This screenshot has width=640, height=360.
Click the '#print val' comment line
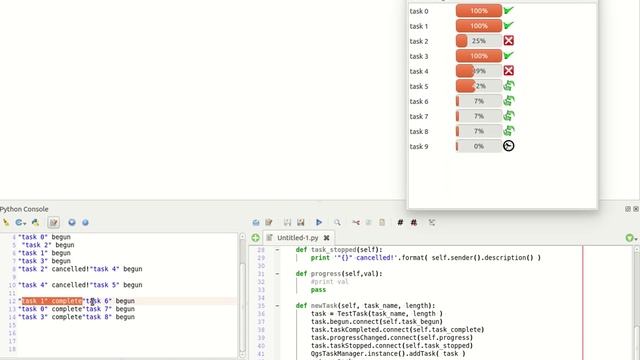tap(329, 282)
